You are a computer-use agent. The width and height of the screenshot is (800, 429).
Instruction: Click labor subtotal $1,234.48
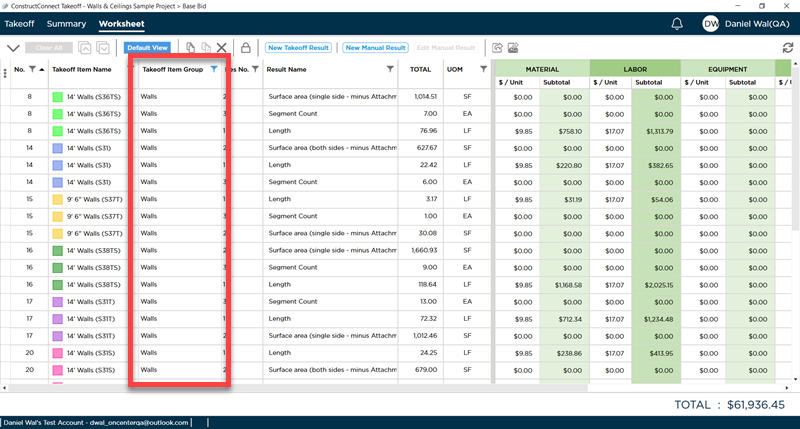[x=659, y=319]
